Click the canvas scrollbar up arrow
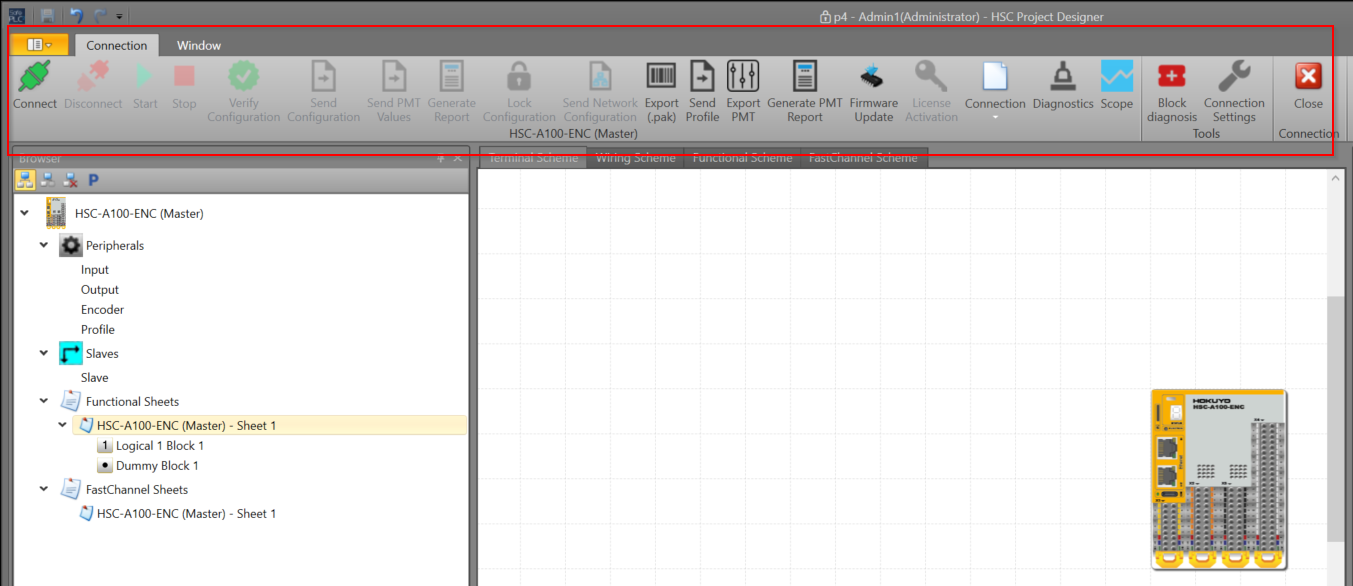 [x=1337, y=178]
